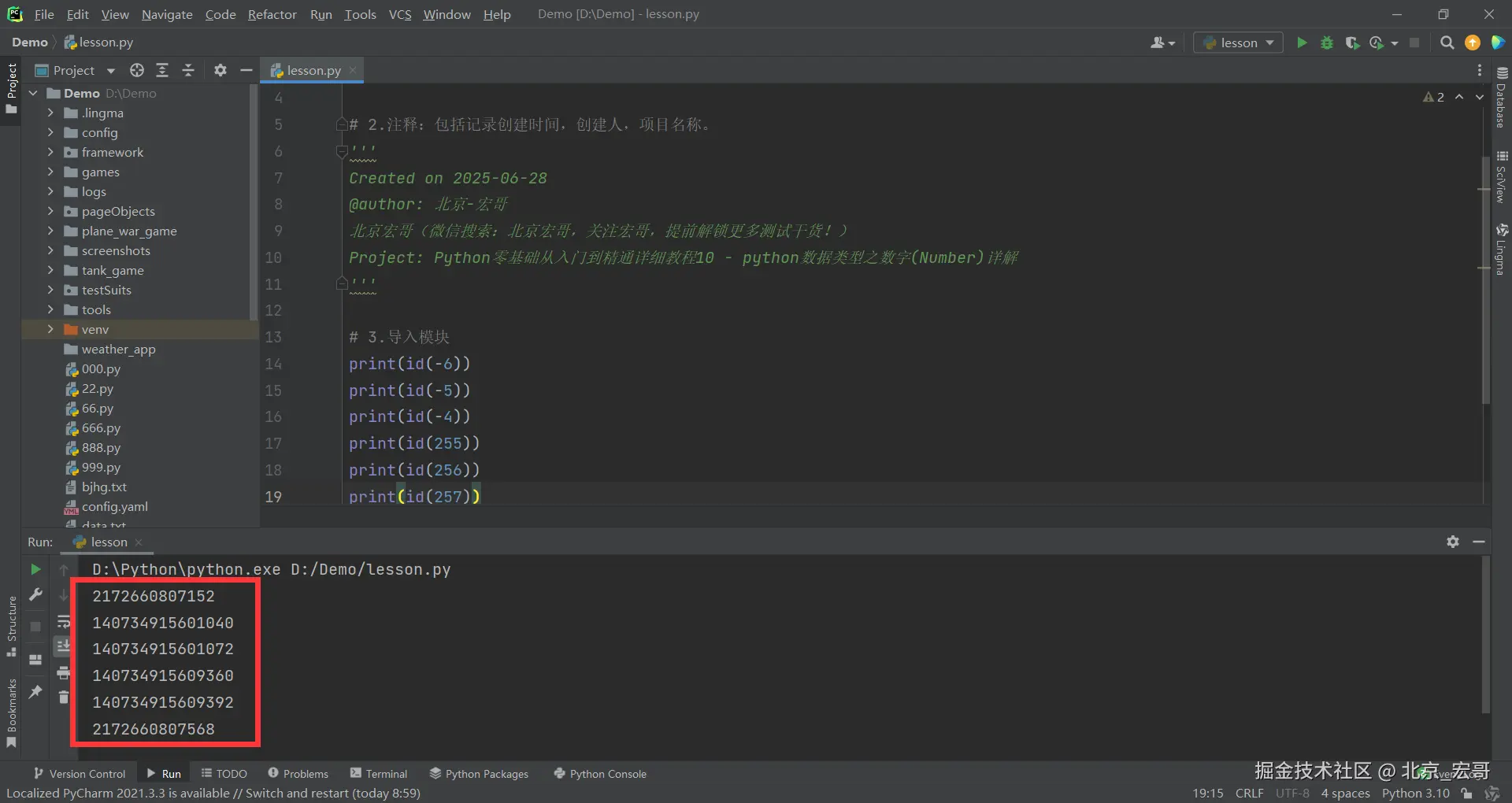Viewport: 1512px width, 803px height.
Task: Open Run panel settings gear
Action: [x=1453, y=542]
